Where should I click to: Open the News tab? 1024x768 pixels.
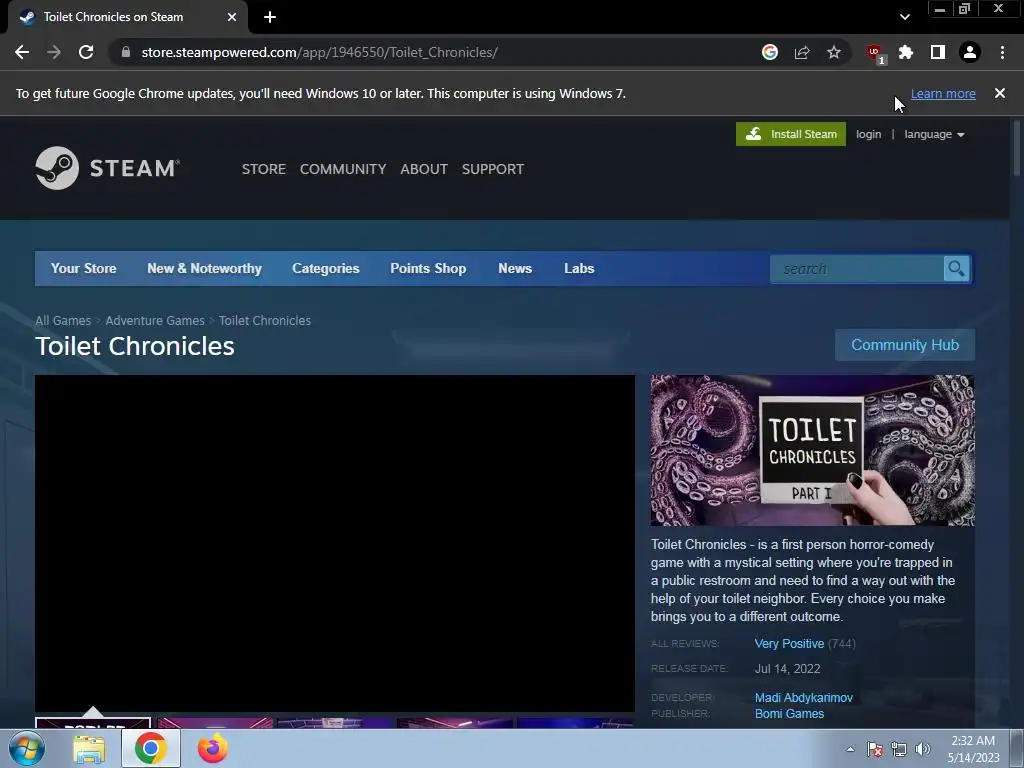click(x=515, y=268)
